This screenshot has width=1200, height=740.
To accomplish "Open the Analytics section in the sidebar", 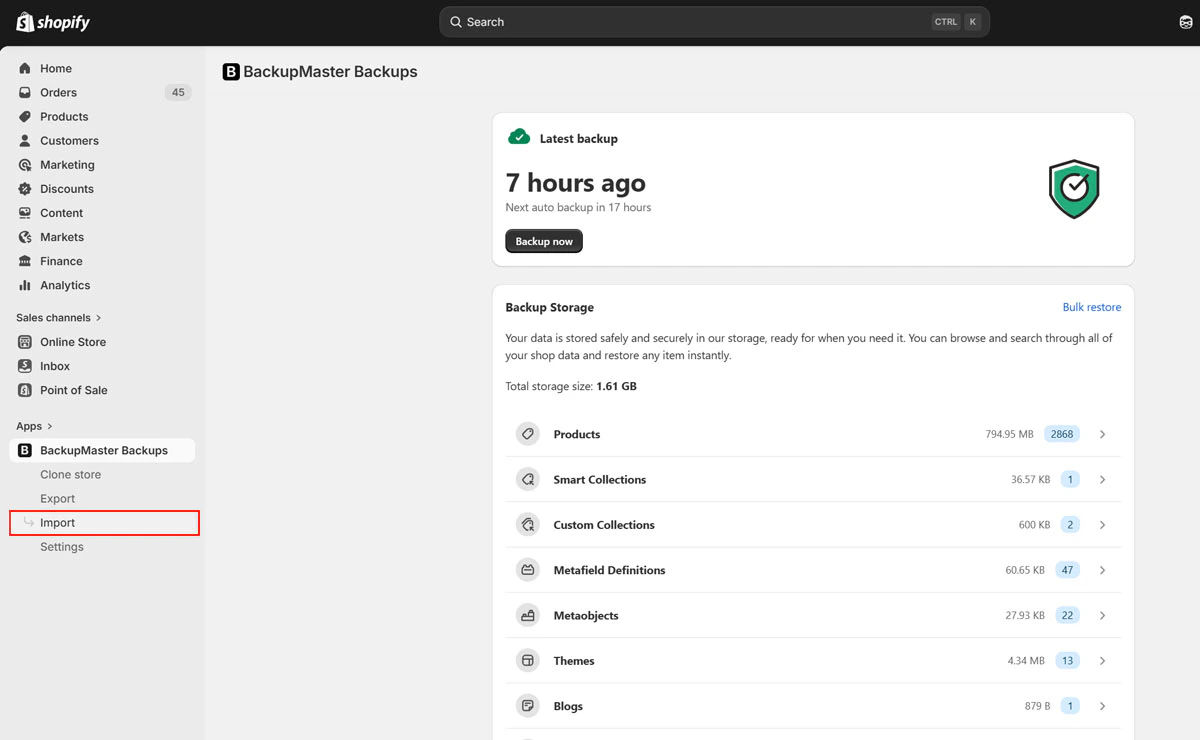I will point(66,285).
